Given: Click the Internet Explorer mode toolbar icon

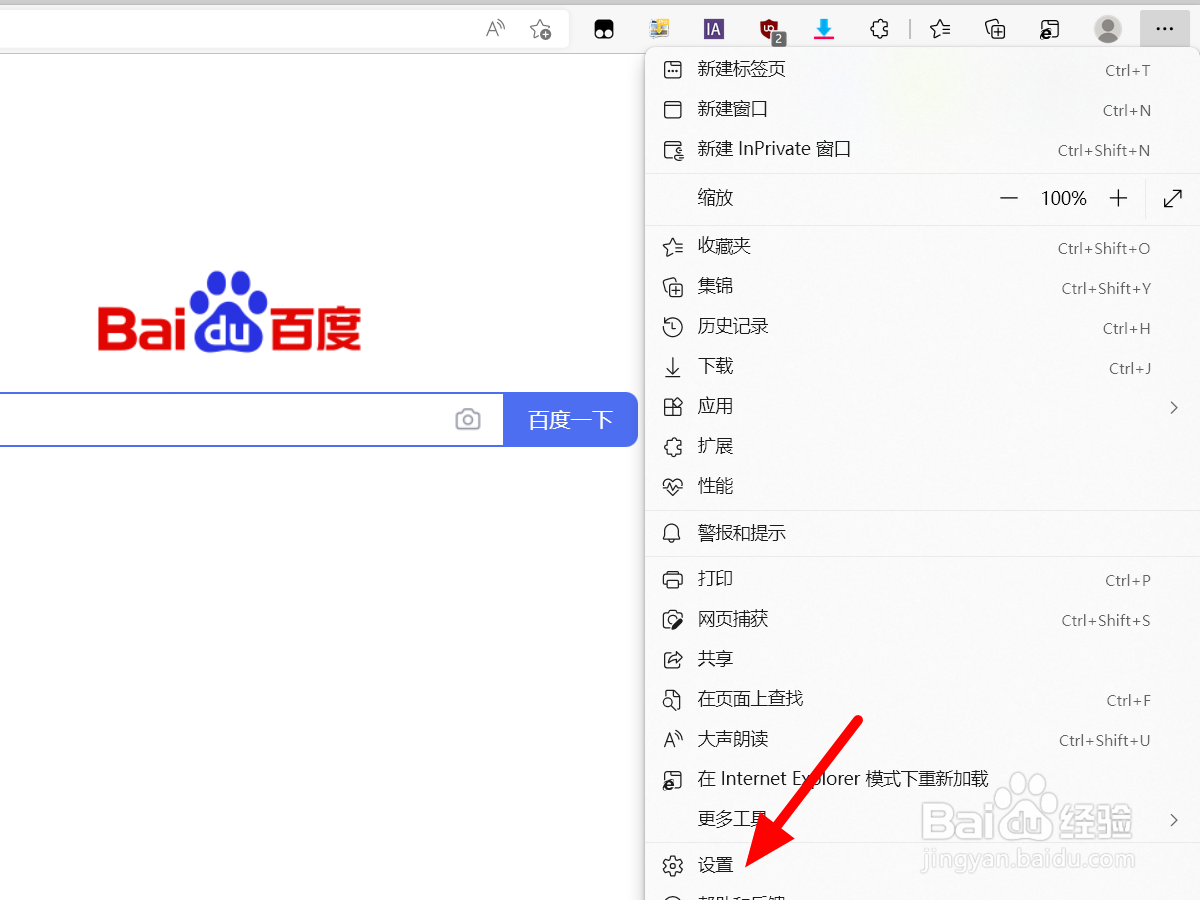Looking at the screenshot, I should click(1049, 29).
